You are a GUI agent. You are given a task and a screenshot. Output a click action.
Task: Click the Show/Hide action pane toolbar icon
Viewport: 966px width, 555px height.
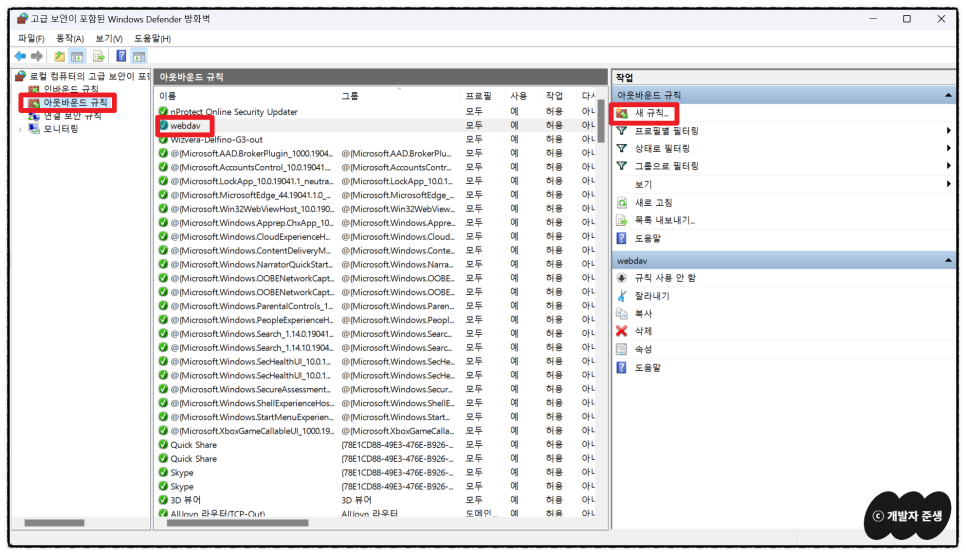click(139, 56)
